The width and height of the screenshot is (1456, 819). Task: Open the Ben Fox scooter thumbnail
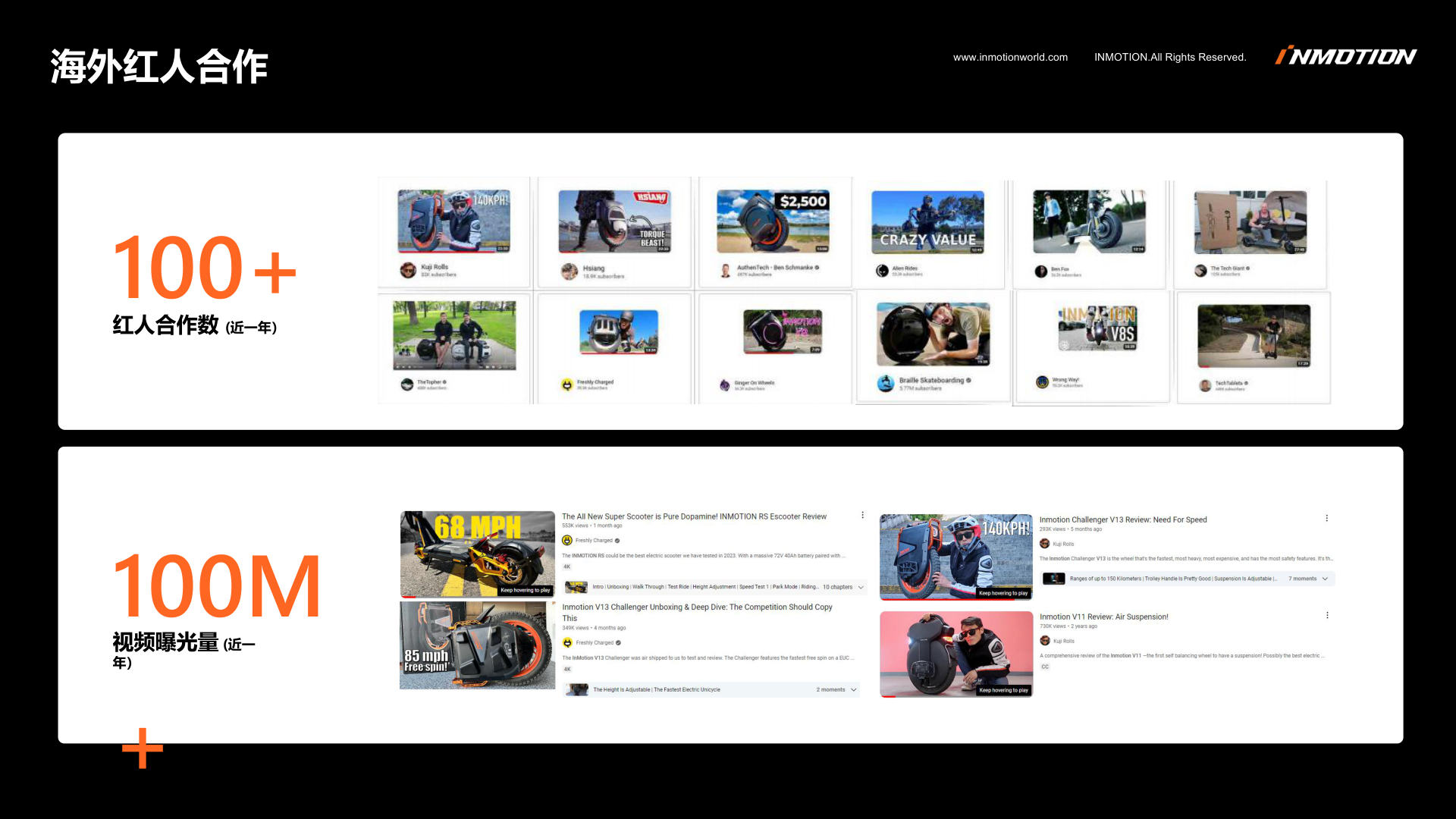(1089, 221)
